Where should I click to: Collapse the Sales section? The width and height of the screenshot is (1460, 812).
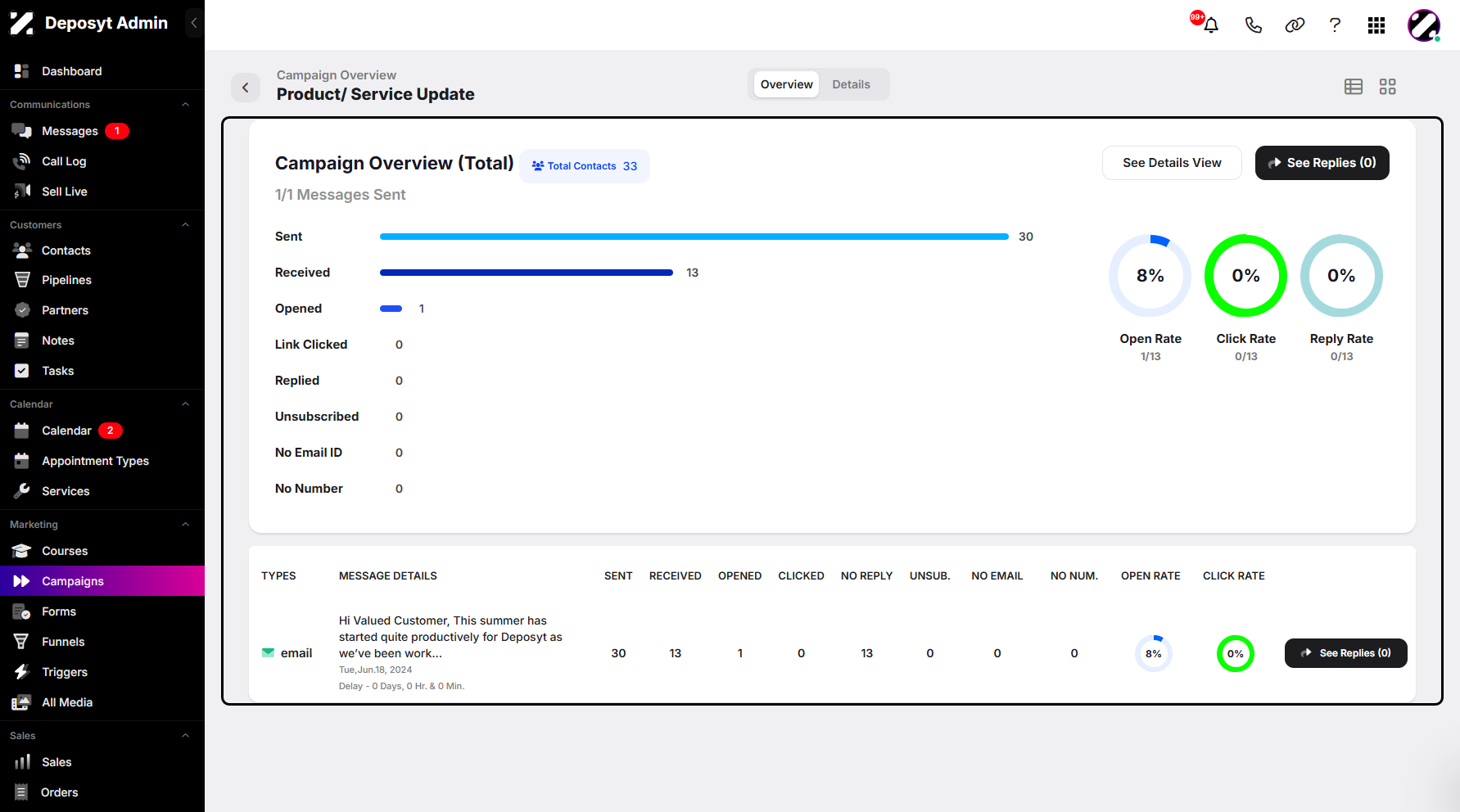coord(185,736)
